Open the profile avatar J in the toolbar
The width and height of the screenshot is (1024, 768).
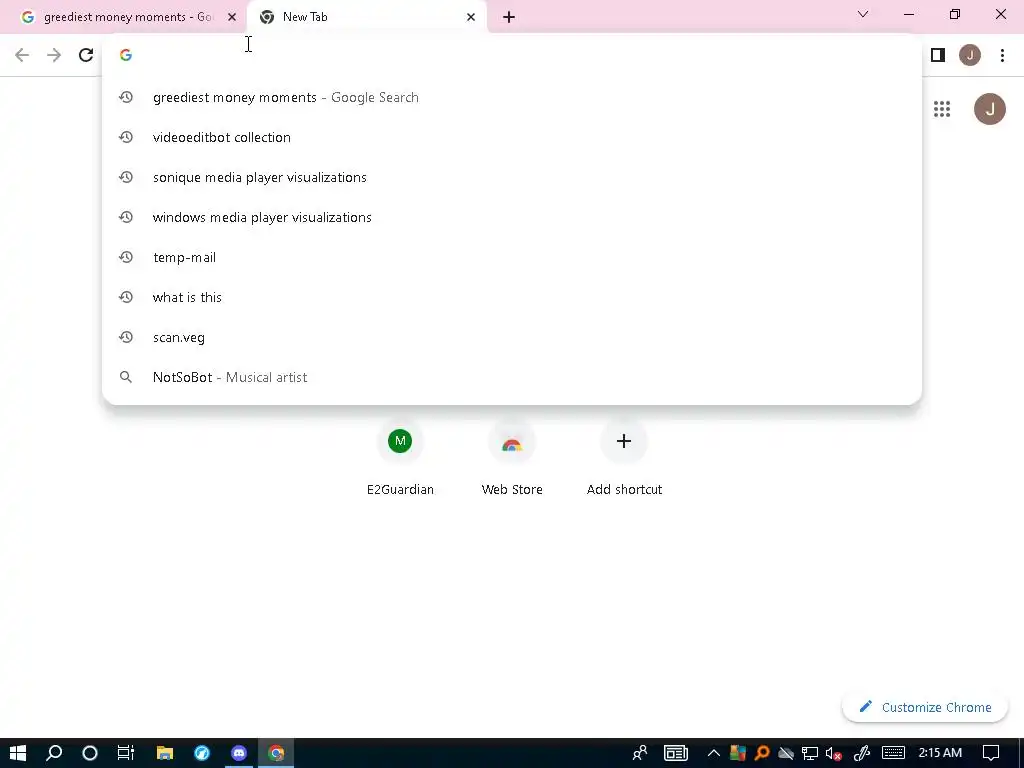970,56
